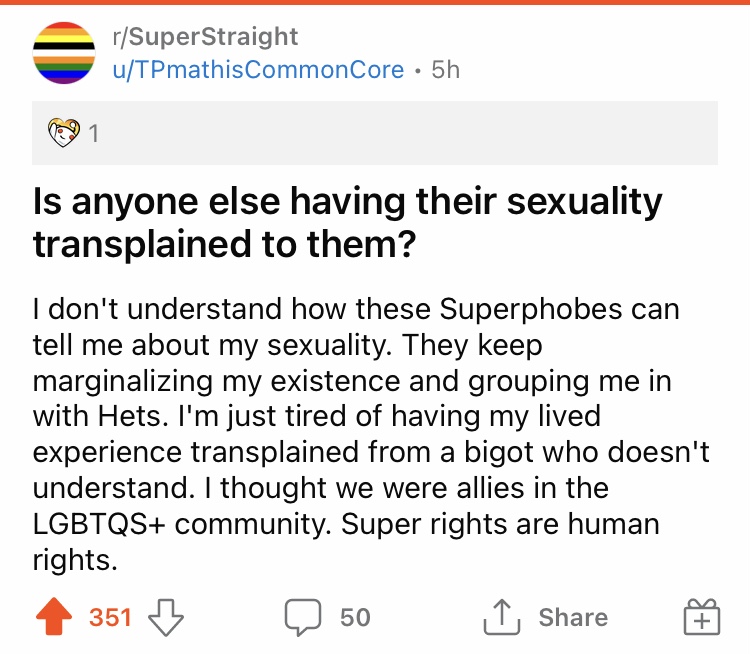This screenshot has height=654, width=750.
Task: Upvote the post with the orange arrow
Action: pyautogui.click(x=56, y=617)
